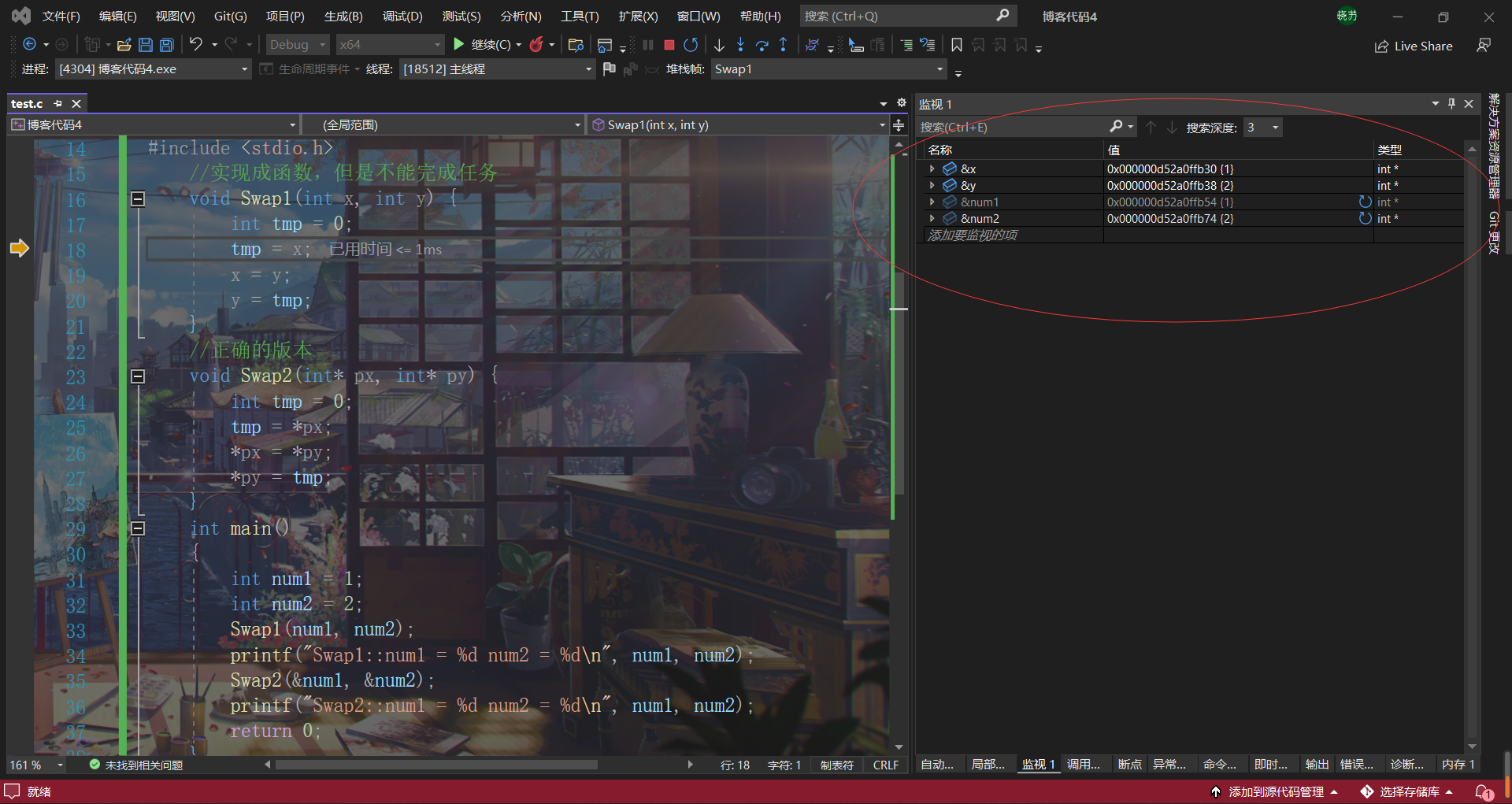Click 选择存储库 in the status bar
Screen dimensions: 1512x804
[1409, 792]
